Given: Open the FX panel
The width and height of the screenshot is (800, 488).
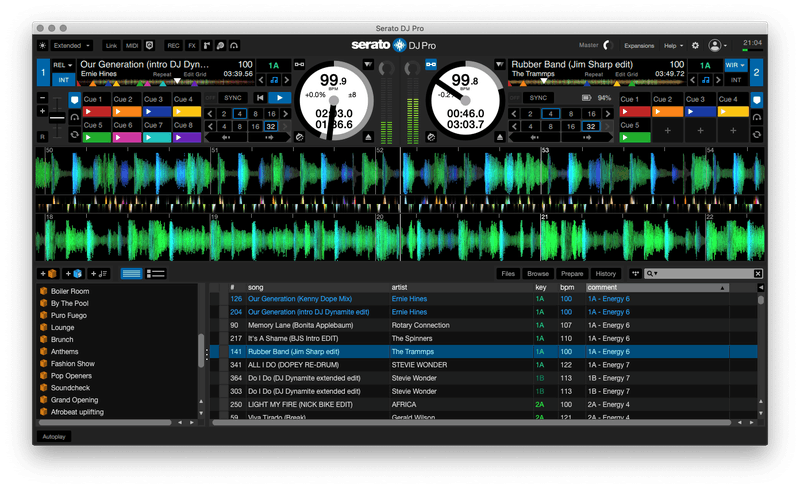Looking at the screenshot, I should click(x=192, y=45).
